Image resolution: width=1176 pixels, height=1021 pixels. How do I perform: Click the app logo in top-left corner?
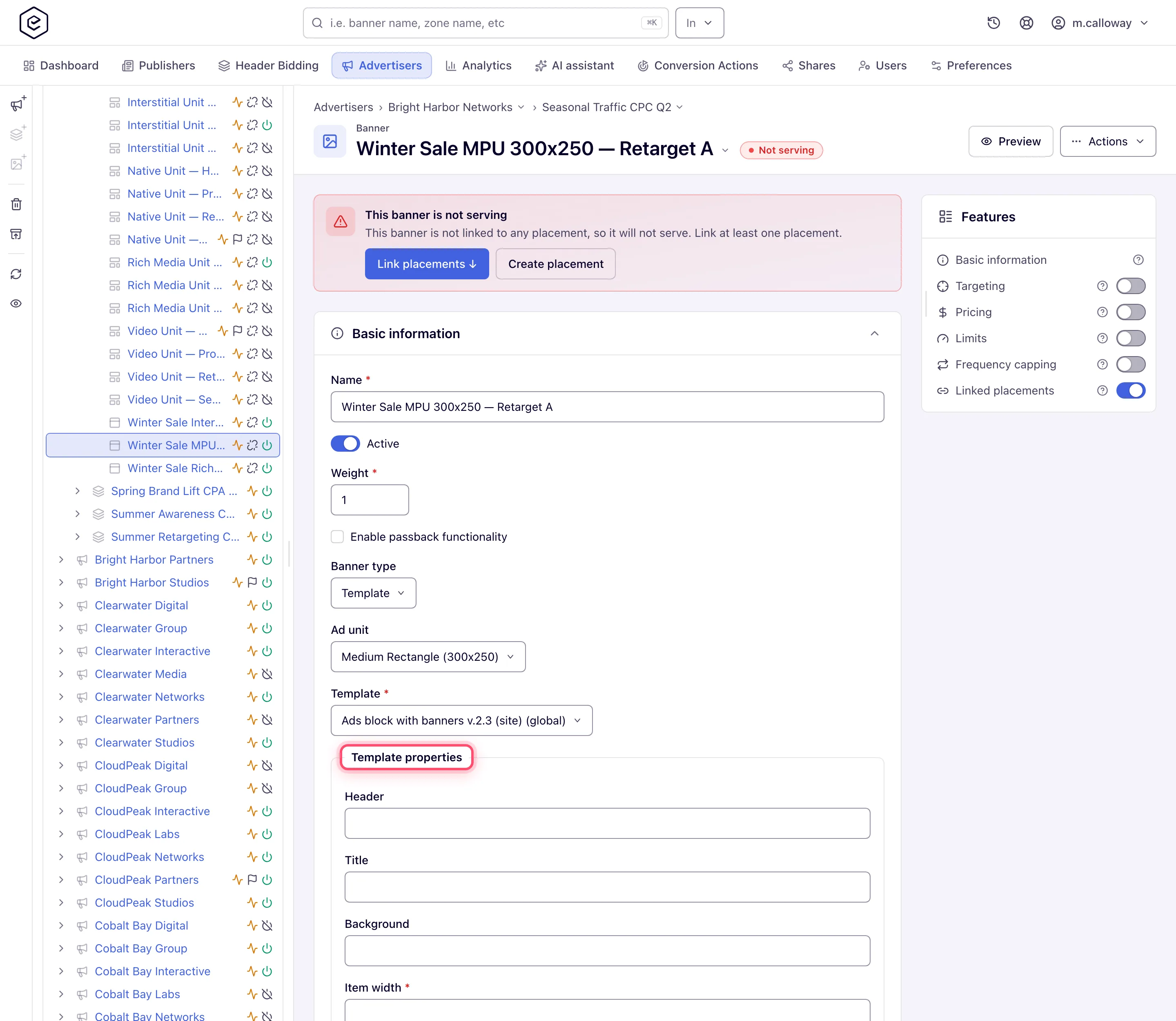(33, 23)
